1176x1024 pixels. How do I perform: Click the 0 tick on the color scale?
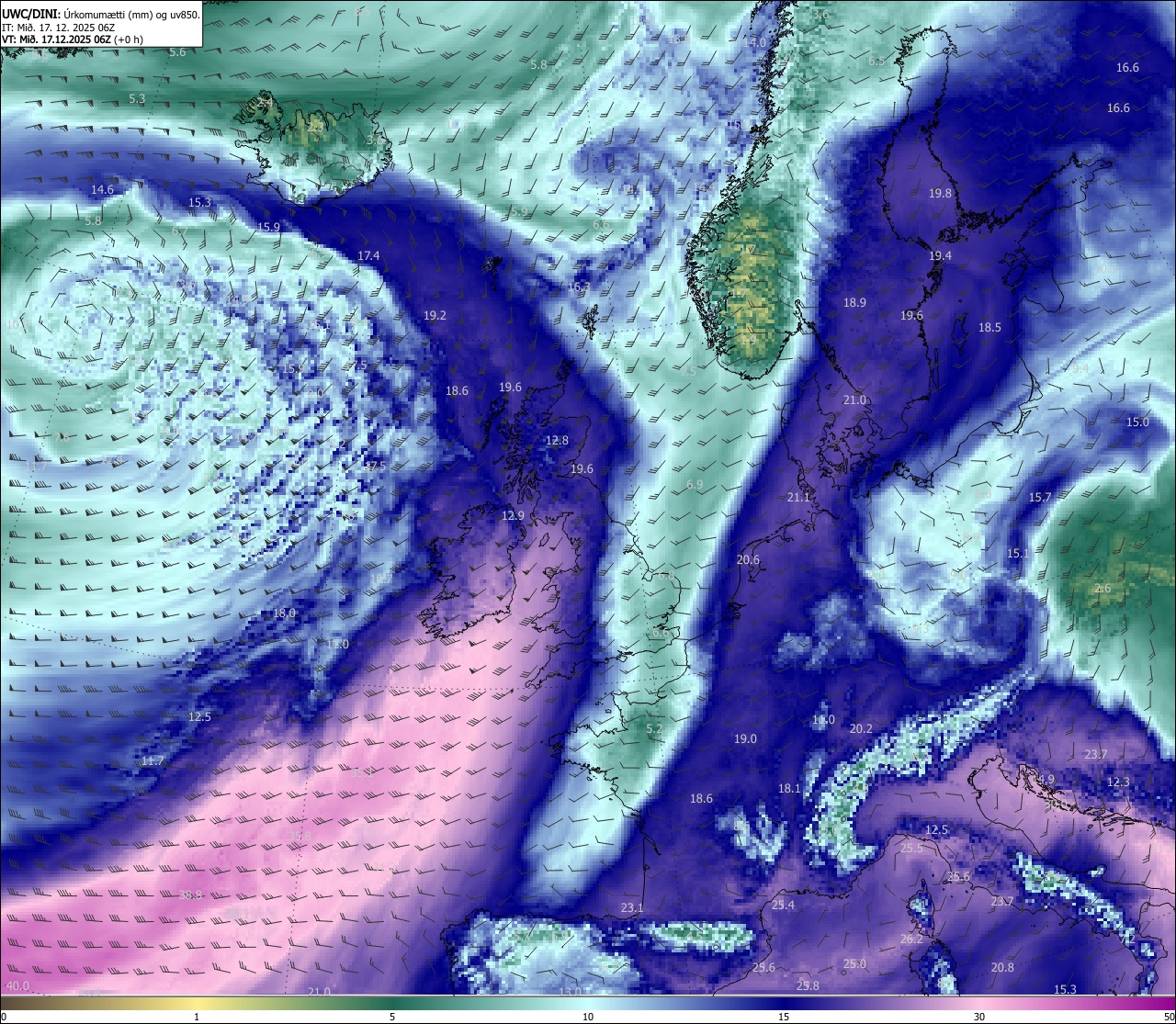4,1017
